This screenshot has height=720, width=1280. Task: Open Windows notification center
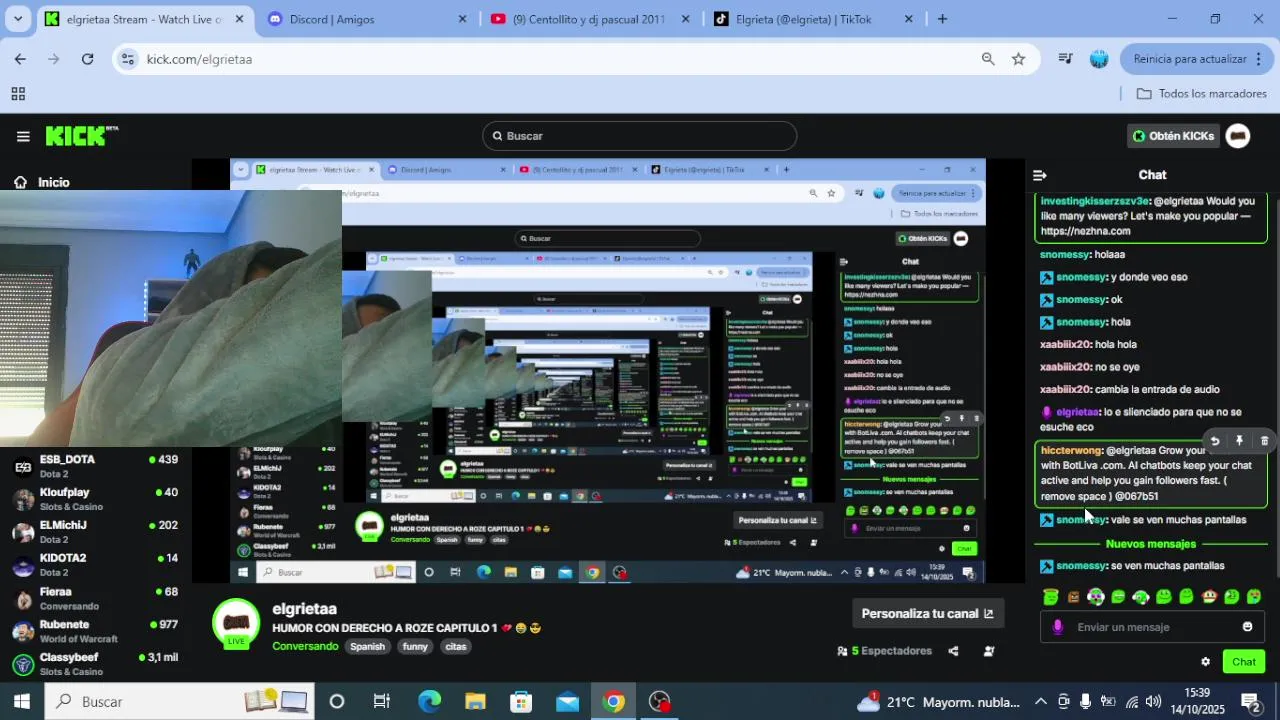tap(1250, 702)
